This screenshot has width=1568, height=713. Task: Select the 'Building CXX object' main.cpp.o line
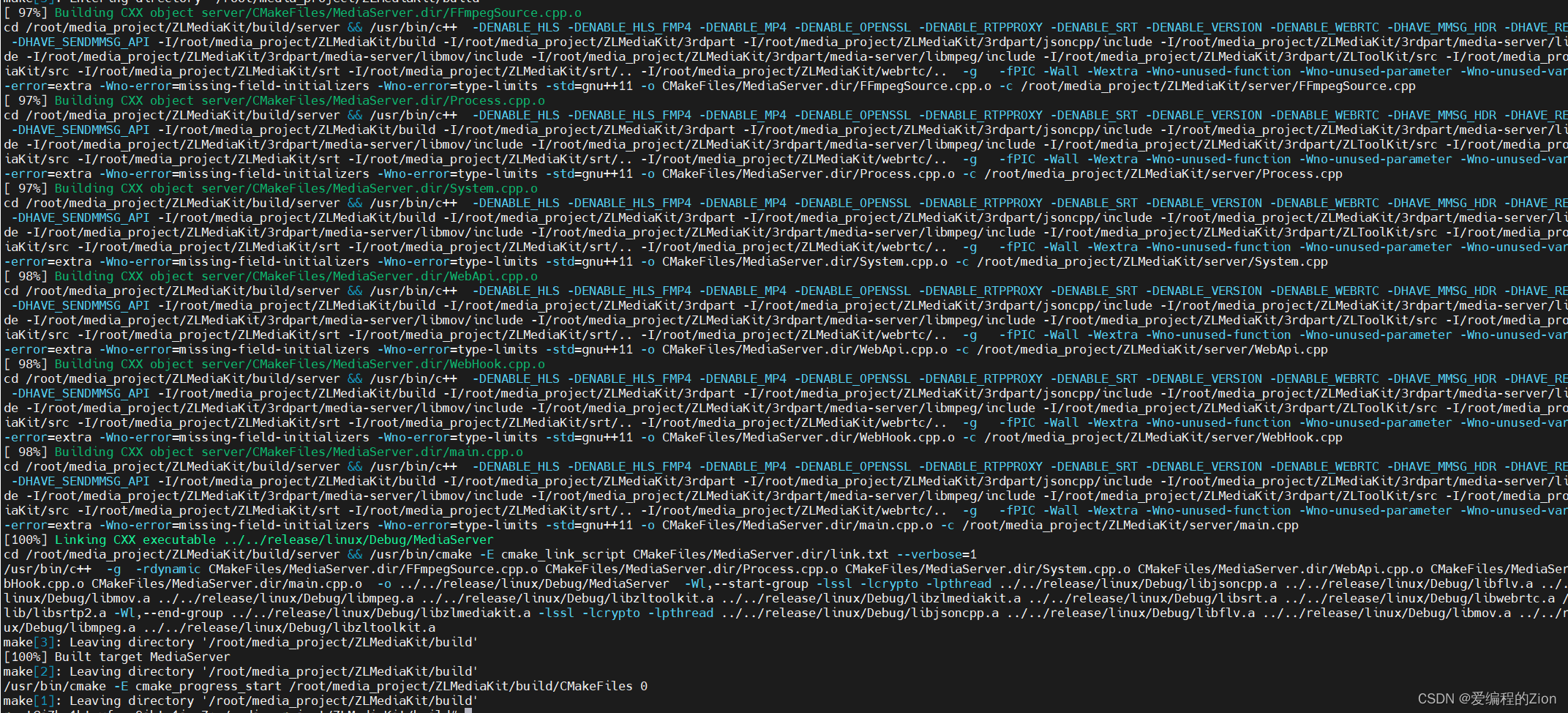tap(263, 452)
